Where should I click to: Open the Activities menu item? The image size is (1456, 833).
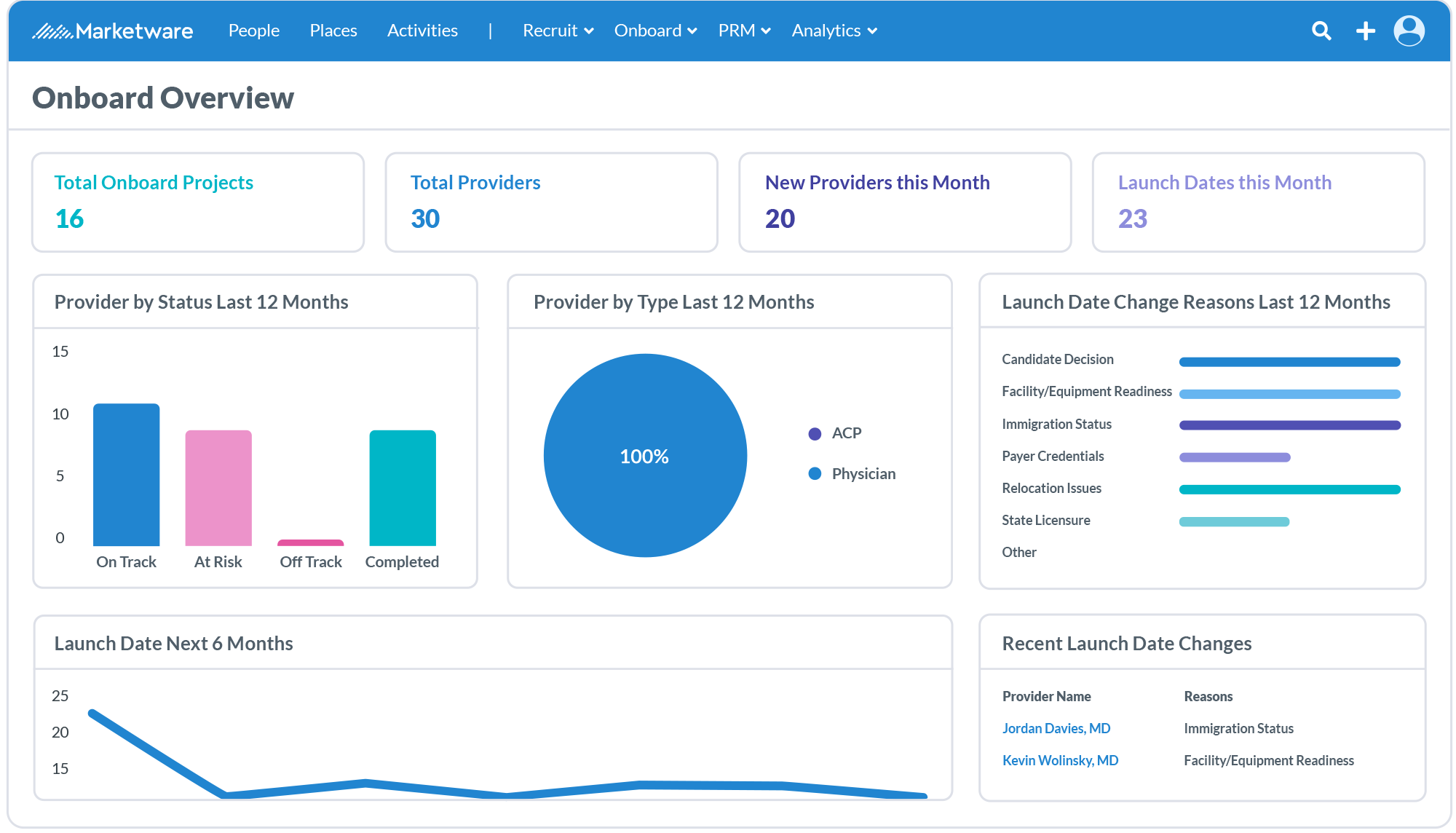422,31
